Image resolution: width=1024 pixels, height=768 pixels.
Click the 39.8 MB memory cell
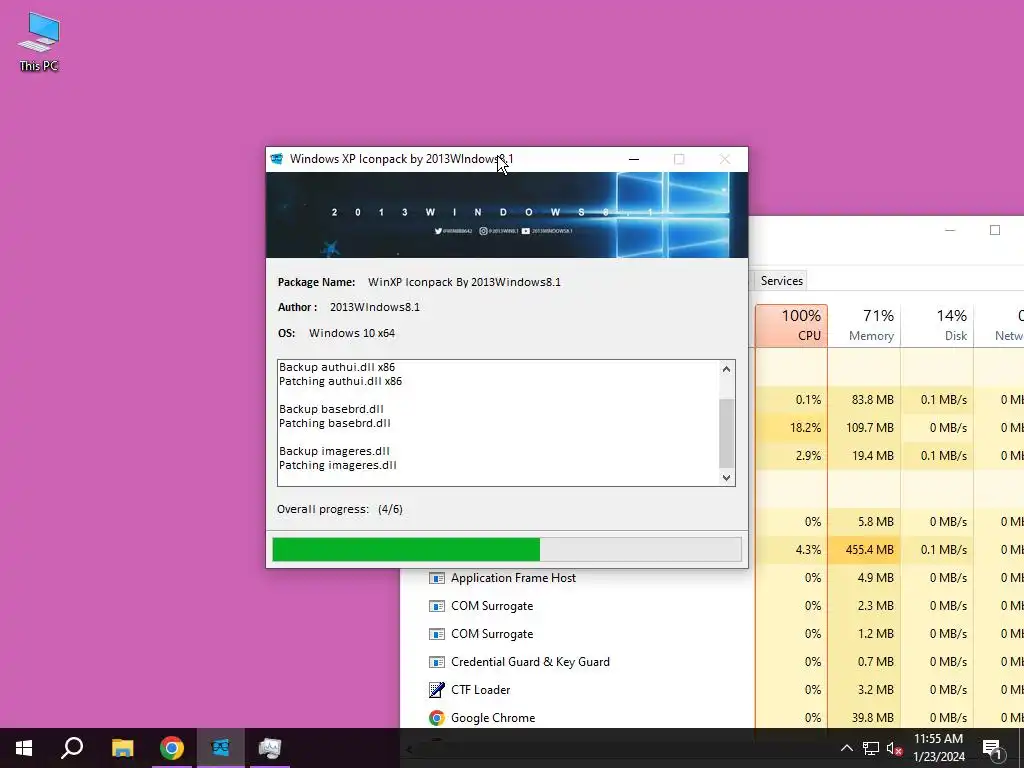[864, 718]
